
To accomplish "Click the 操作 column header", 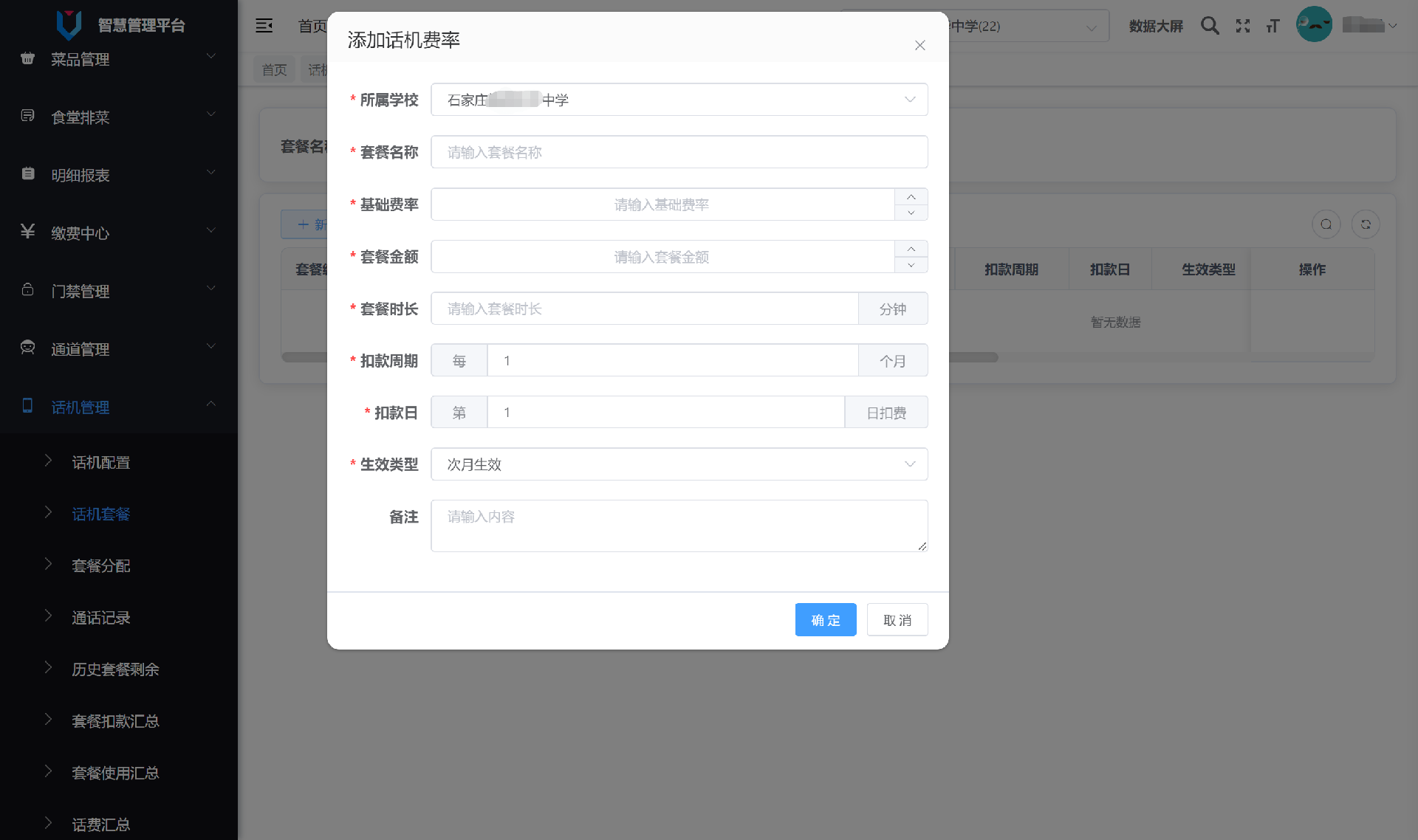I will (1312, 269).
